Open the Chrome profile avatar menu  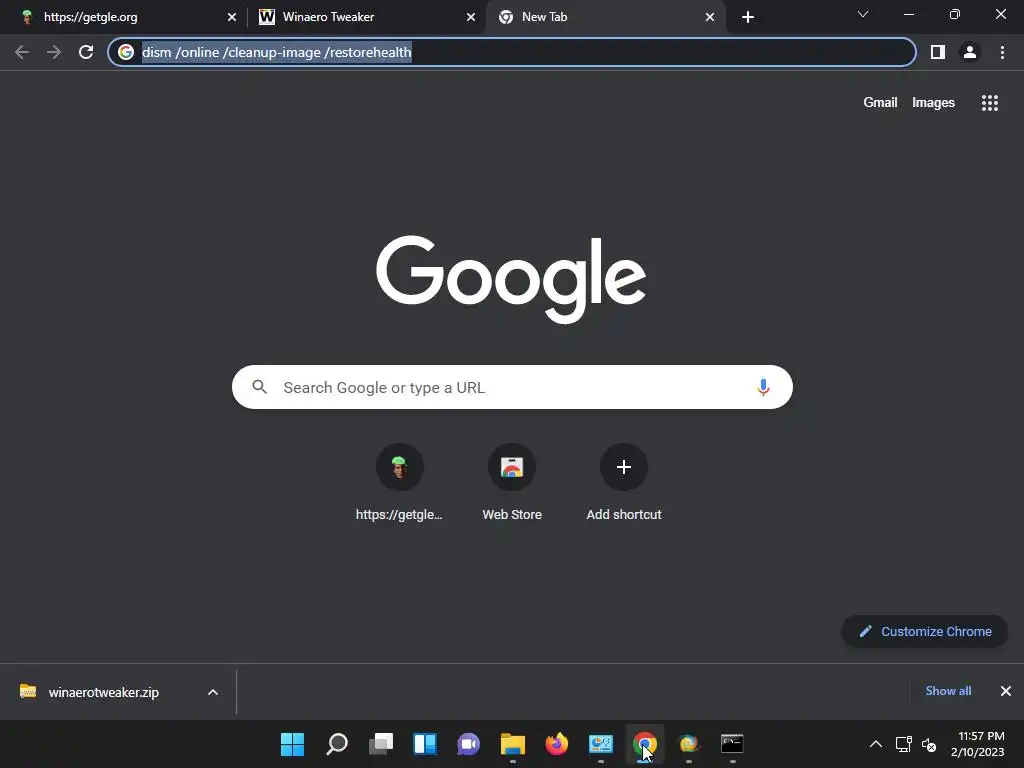point(970,52)
